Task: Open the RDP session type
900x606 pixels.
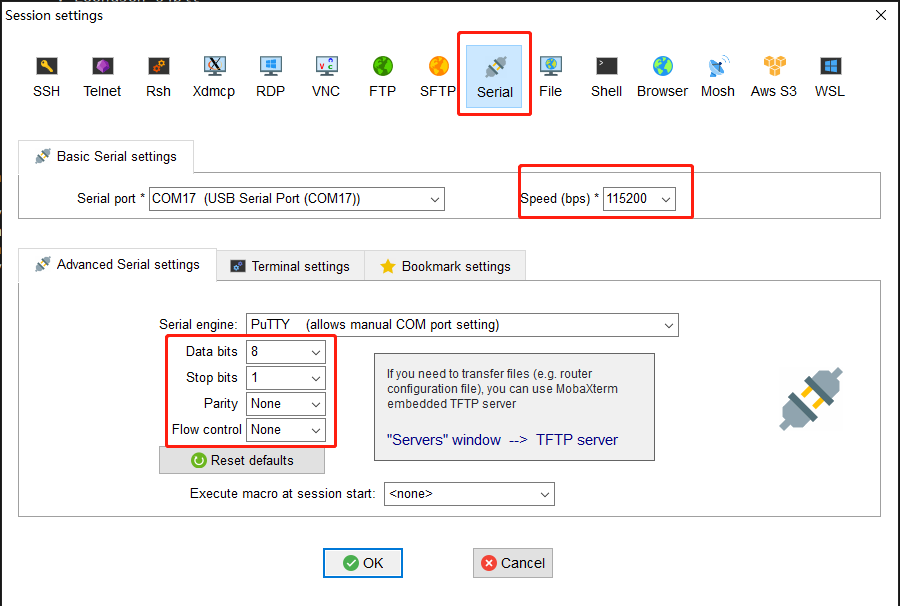Action: coord(270,77)
